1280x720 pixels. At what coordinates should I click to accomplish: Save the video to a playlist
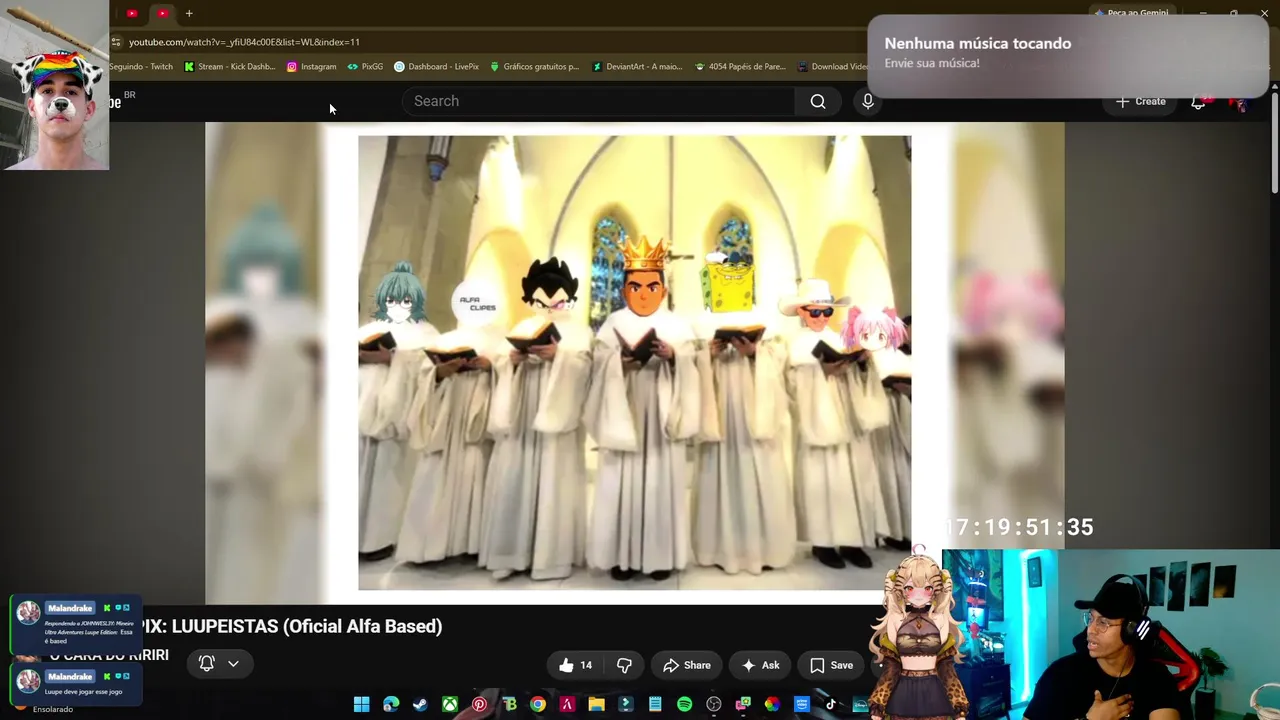(x=831, y=665)
